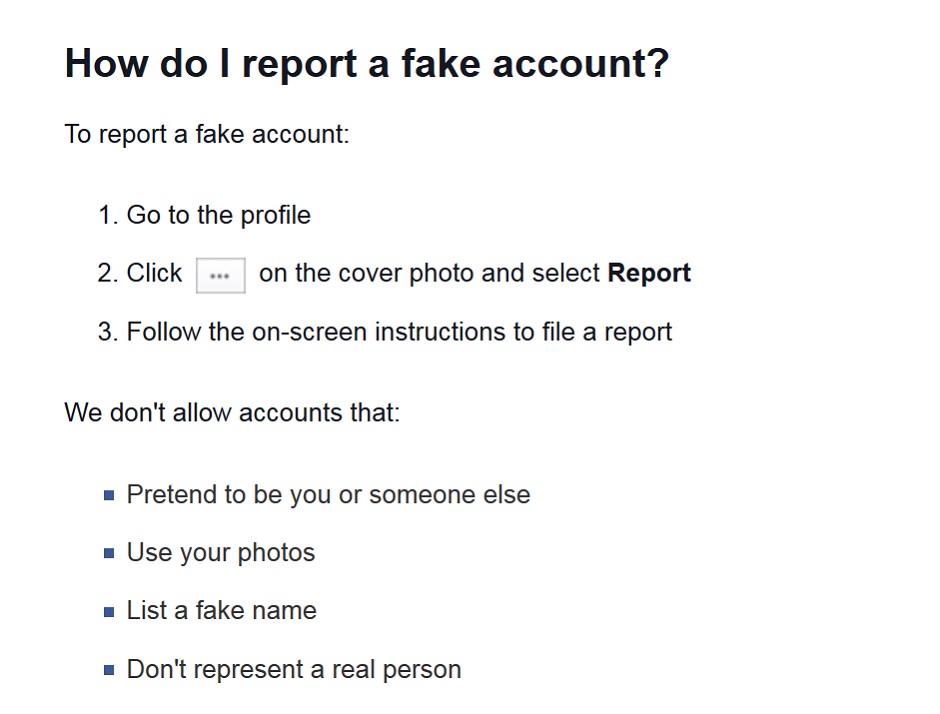
Task: Click step 3 'Follow the on-screen instructions' text
Action: pyautogui.click(x=399, y=331)
